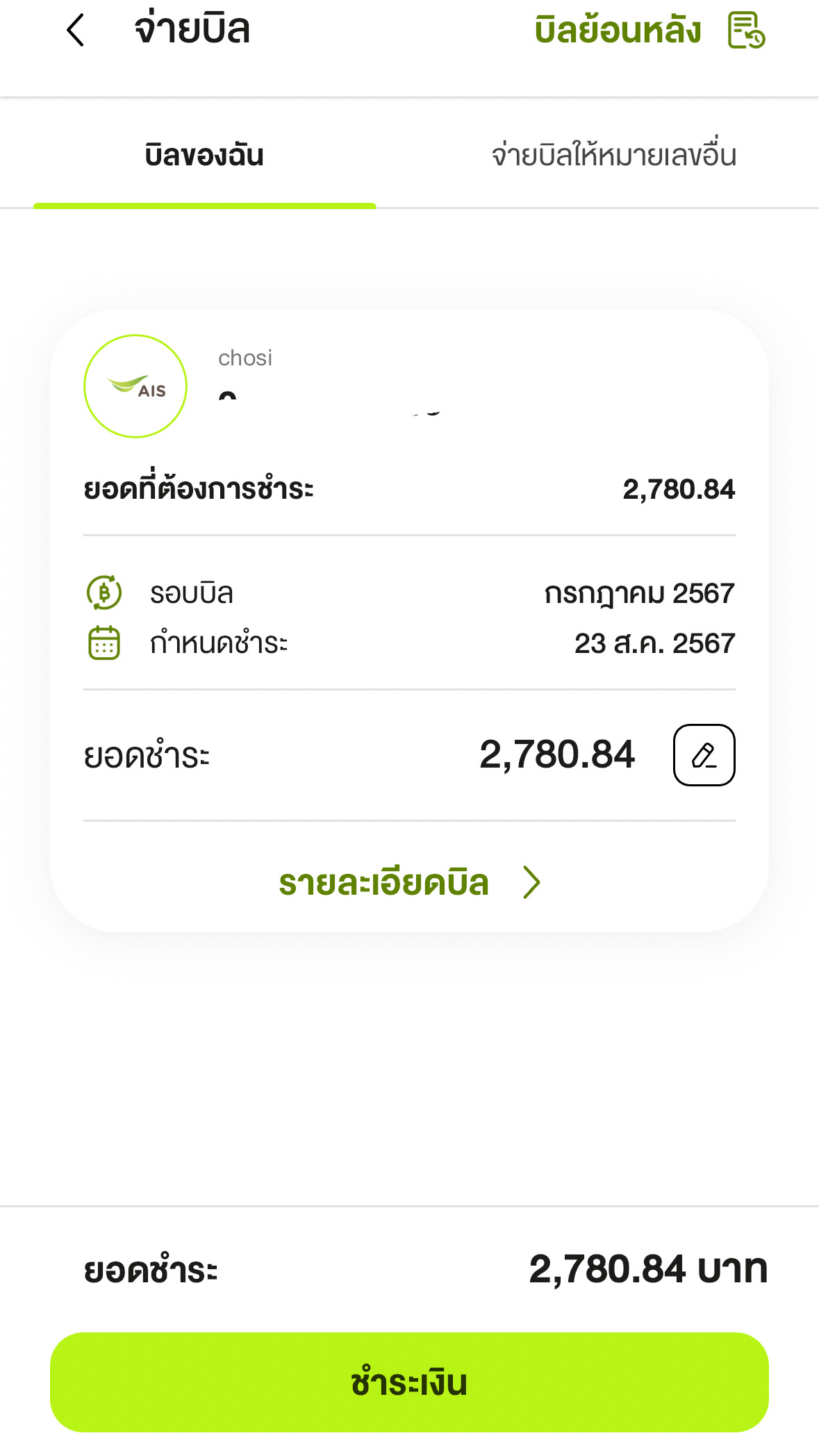Image resolution: width=819 pixels, height=1456 pixels.
Task: Open the bill history icon
Action: pyautogui.click(x=746, y=31)
